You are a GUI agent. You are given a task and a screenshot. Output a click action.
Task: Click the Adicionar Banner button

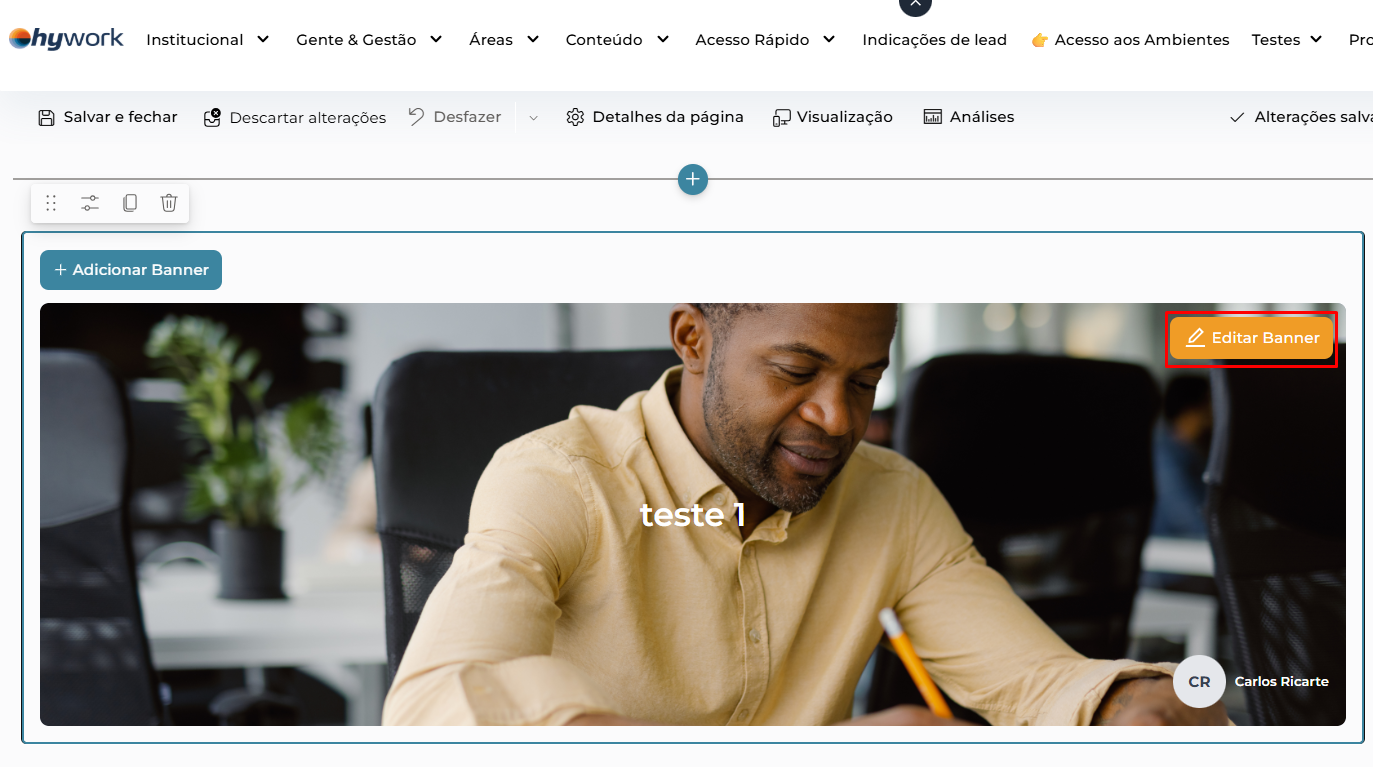(131, 270)
